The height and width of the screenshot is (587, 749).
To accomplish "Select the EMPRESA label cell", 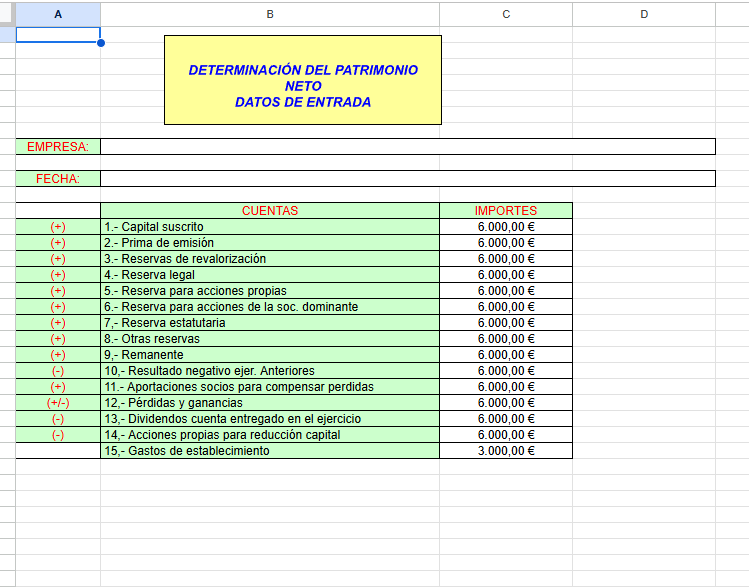I will (x=58, y=147).
